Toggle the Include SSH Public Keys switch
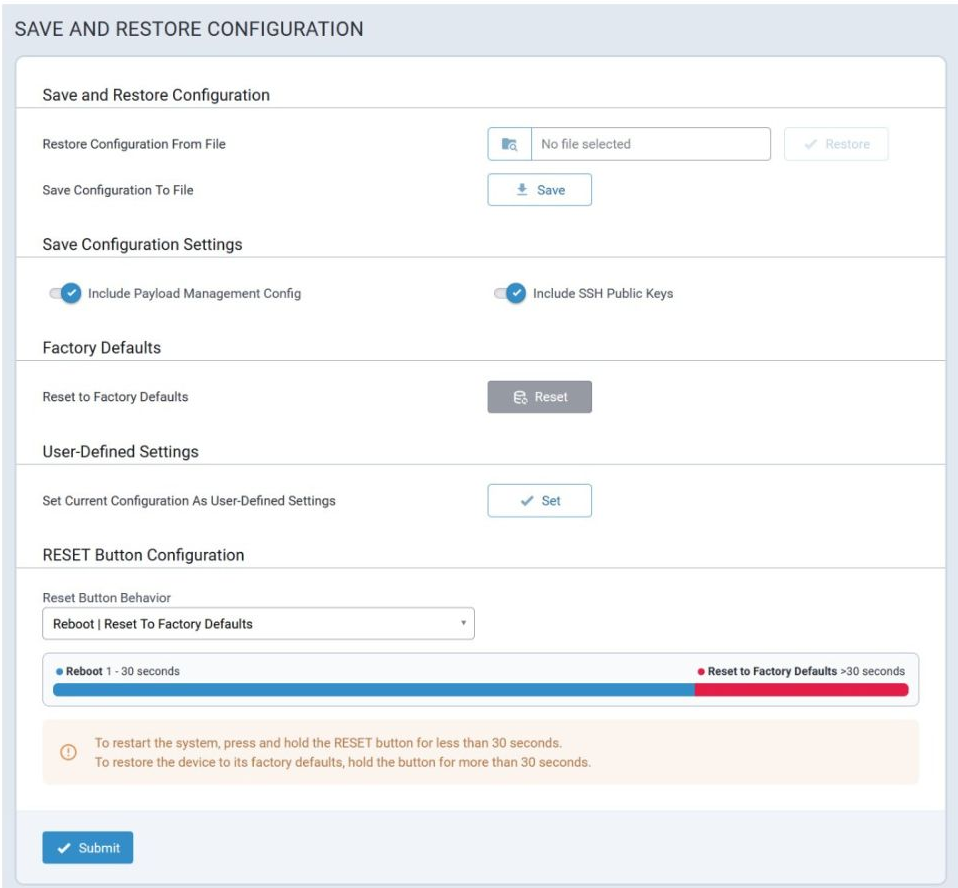958x888 pixels. tap(511, 294)
